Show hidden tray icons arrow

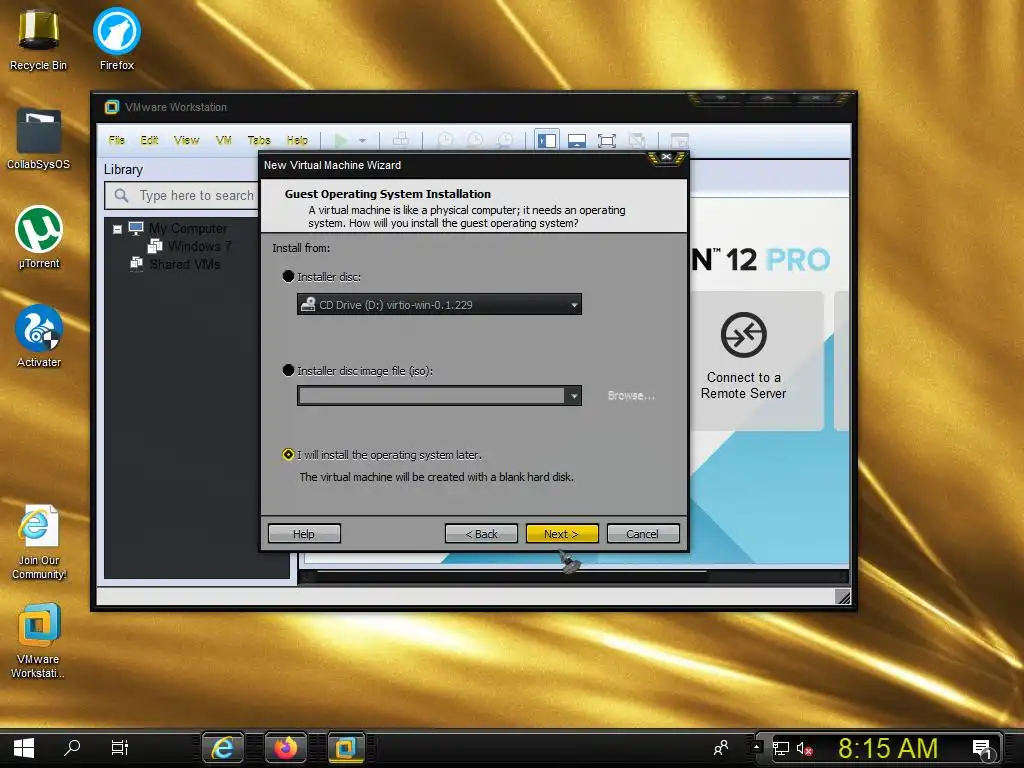[757, 746]
